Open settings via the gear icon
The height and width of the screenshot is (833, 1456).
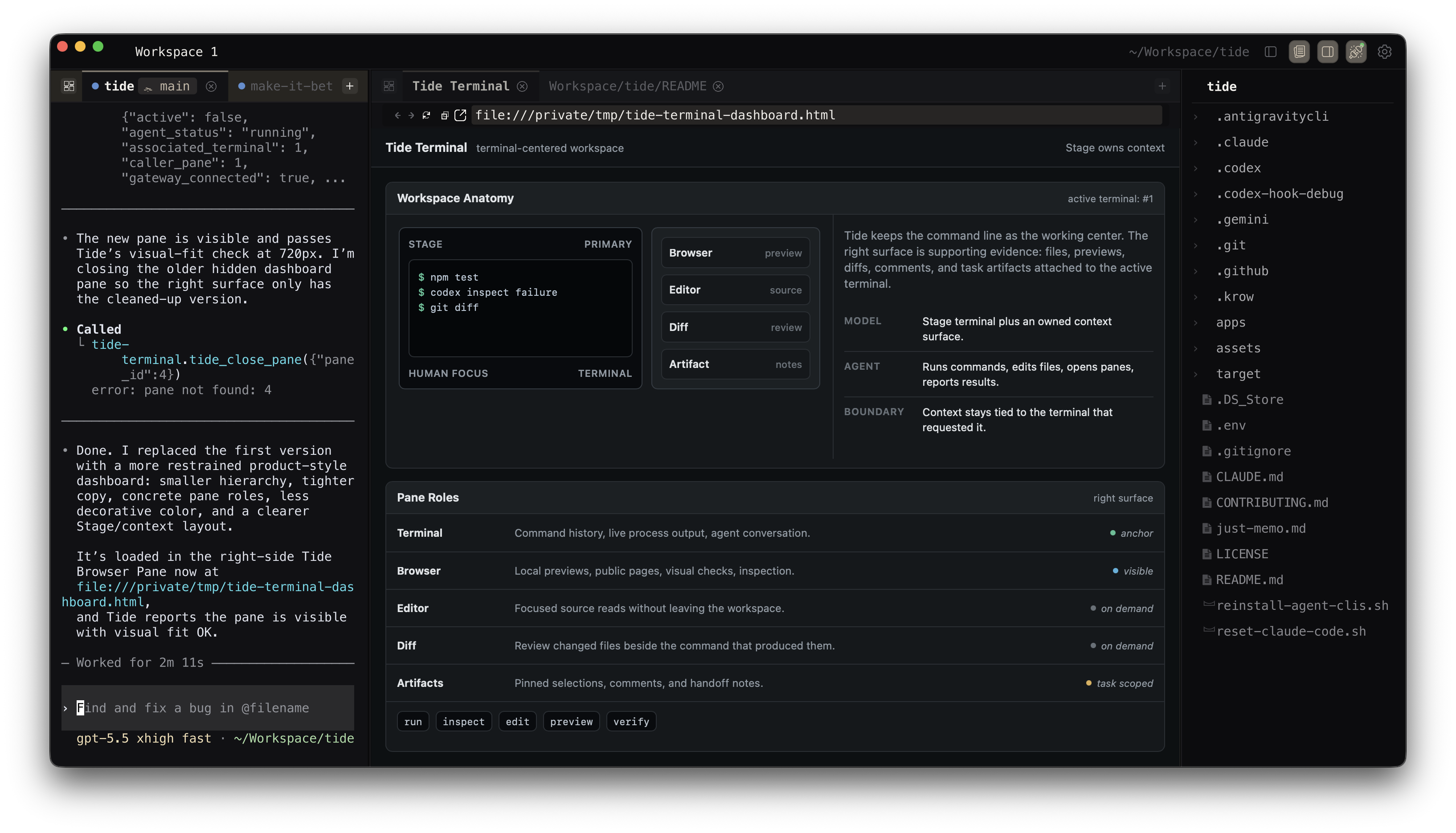pos(1384,52)
